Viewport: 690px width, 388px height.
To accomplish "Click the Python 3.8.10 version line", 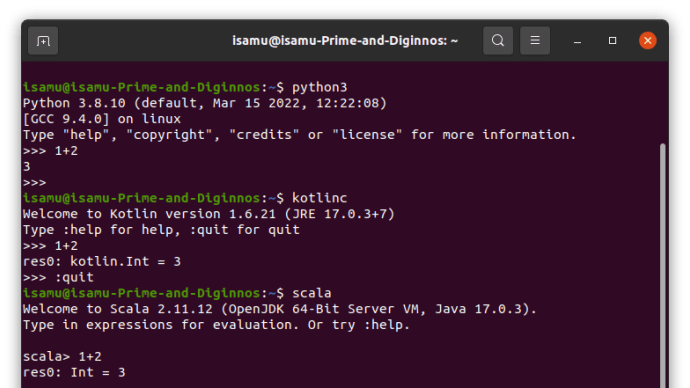I will (205, 103).
